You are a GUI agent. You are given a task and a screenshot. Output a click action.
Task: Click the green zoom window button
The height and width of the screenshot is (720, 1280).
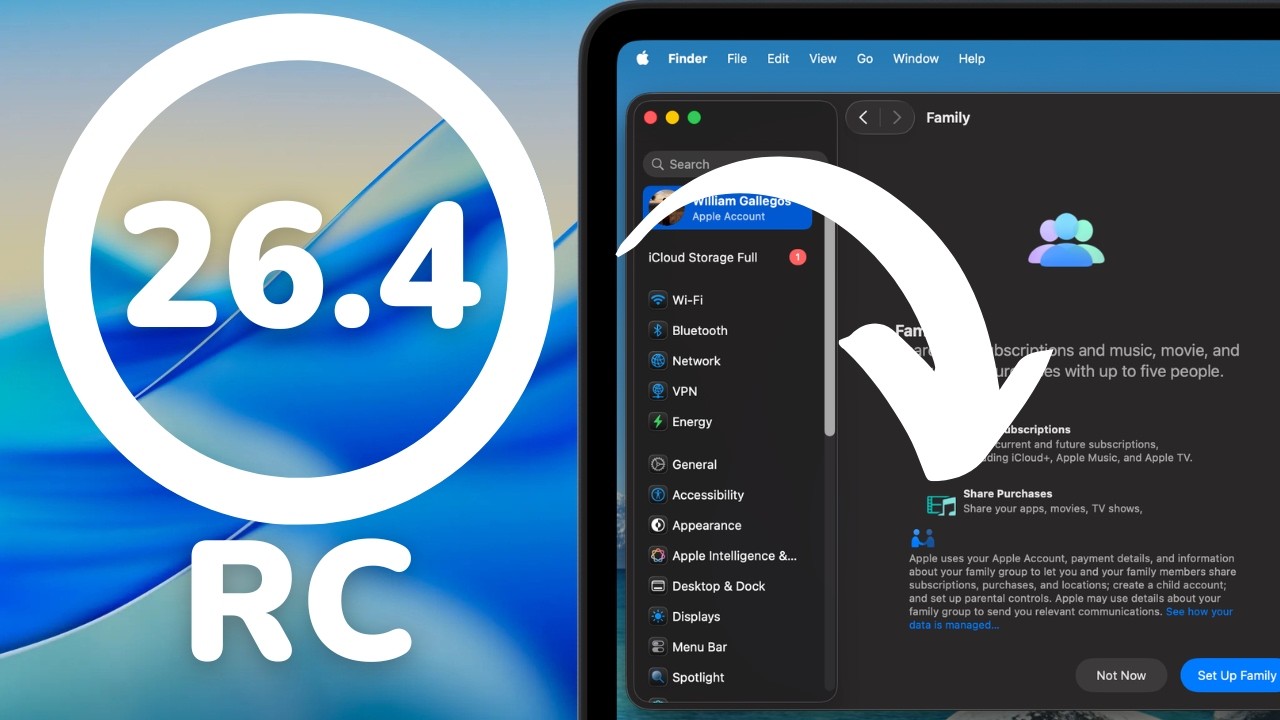(x=694, y=117)
